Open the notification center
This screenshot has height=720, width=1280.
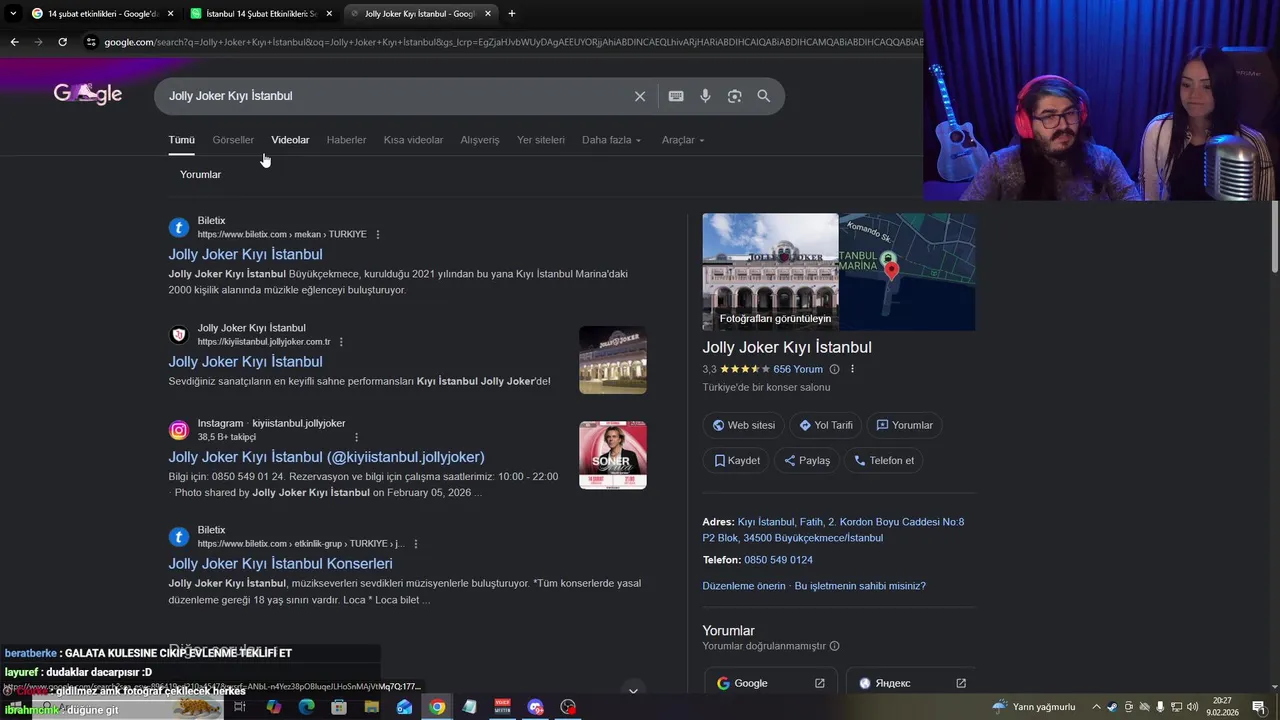(x=1259, y=707)
